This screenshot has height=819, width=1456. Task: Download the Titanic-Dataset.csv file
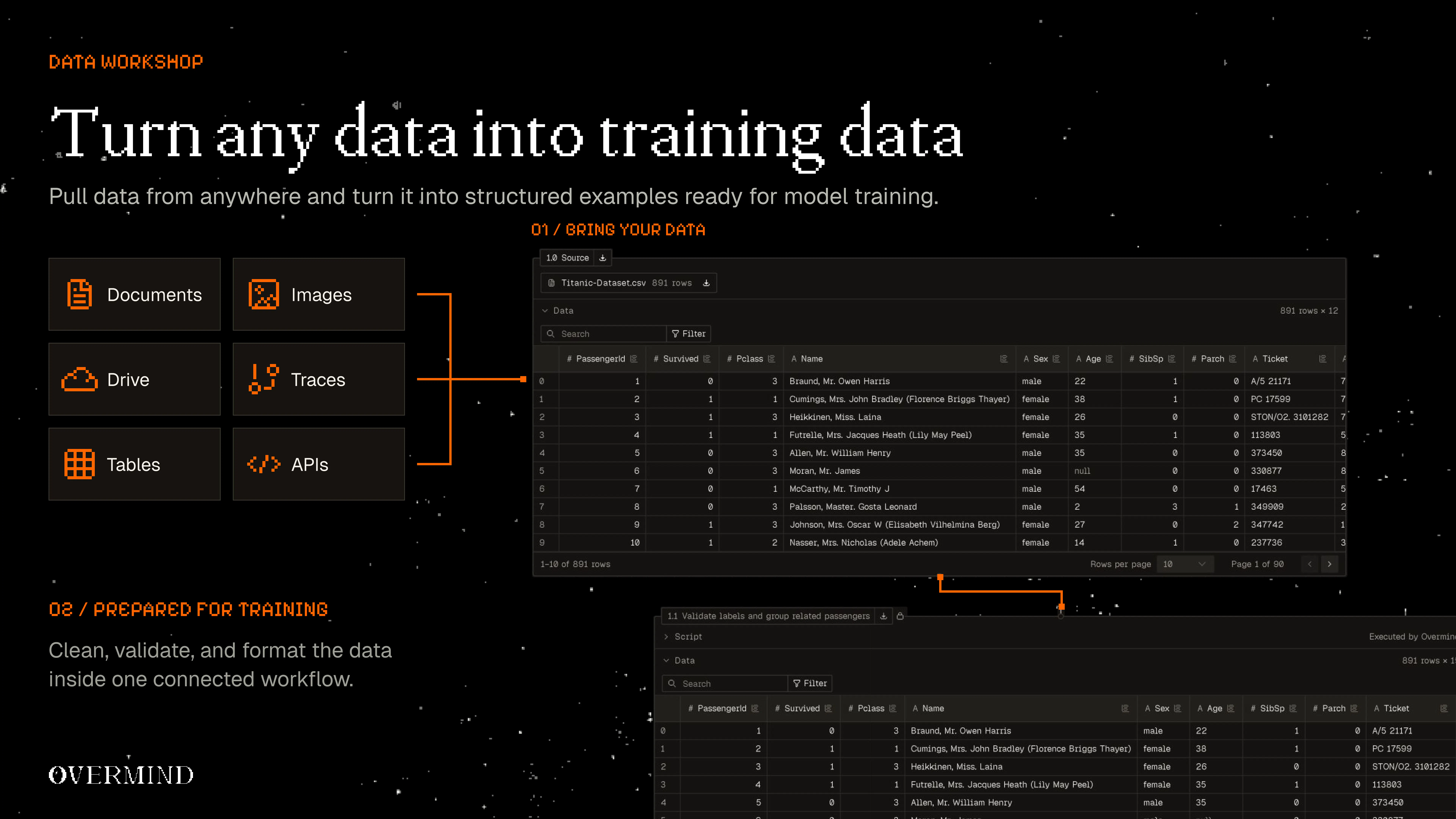click(706, 283)
